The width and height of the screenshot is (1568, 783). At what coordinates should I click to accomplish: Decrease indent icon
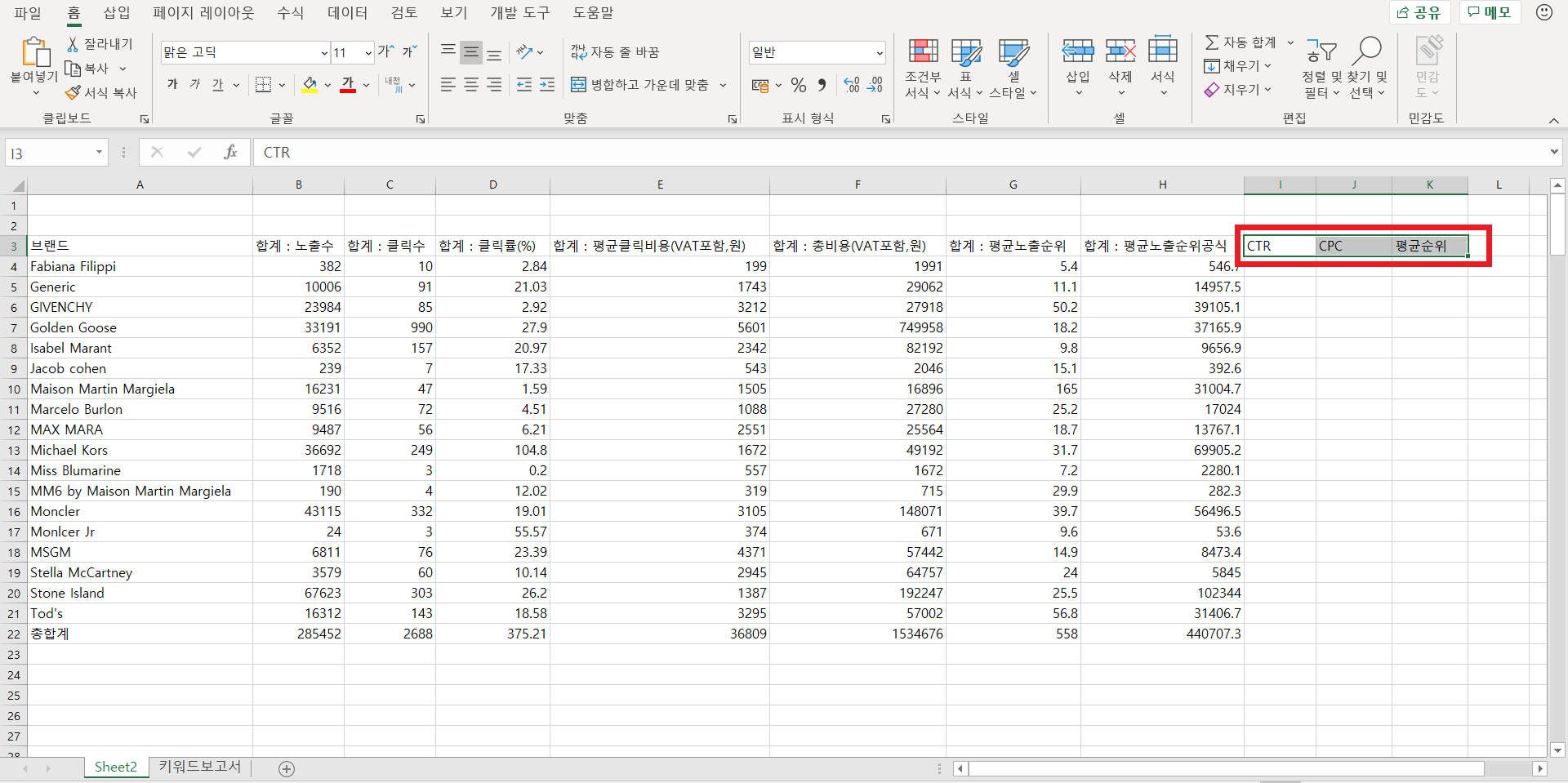pos(524,84)
